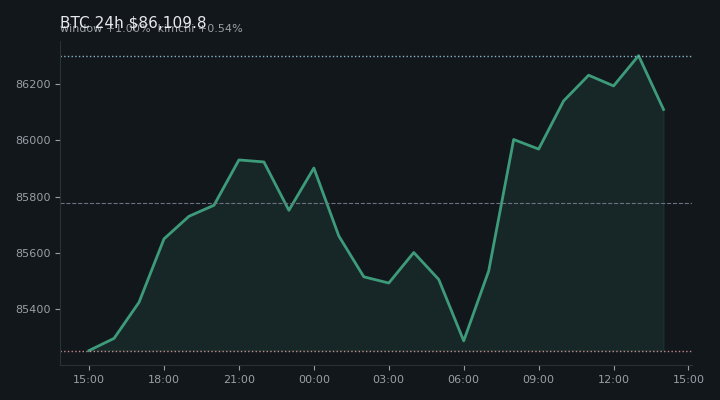Click the kimchi +0.54% subtitle text

click(200, 28)
